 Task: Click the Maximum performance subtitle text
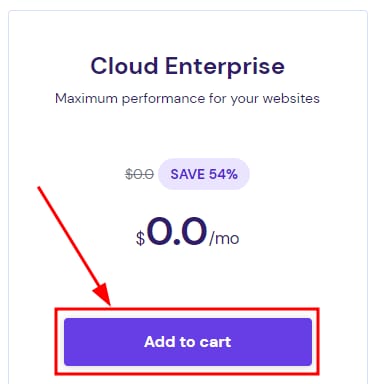coord(187,99)
